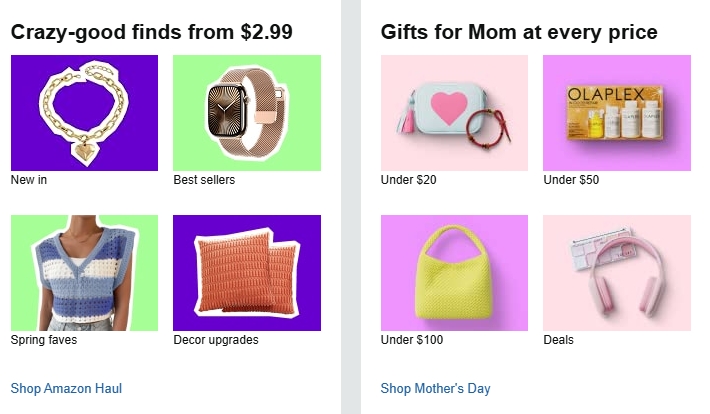Viewport: 710px width, 414px height.
Task: Select the pink headphones thumbnail
Action: point(617,273)
